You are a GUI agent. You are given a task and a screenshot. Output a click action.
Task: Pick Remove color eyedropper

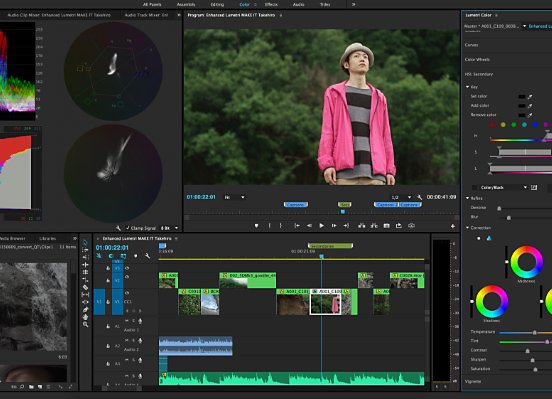[530, 115]
